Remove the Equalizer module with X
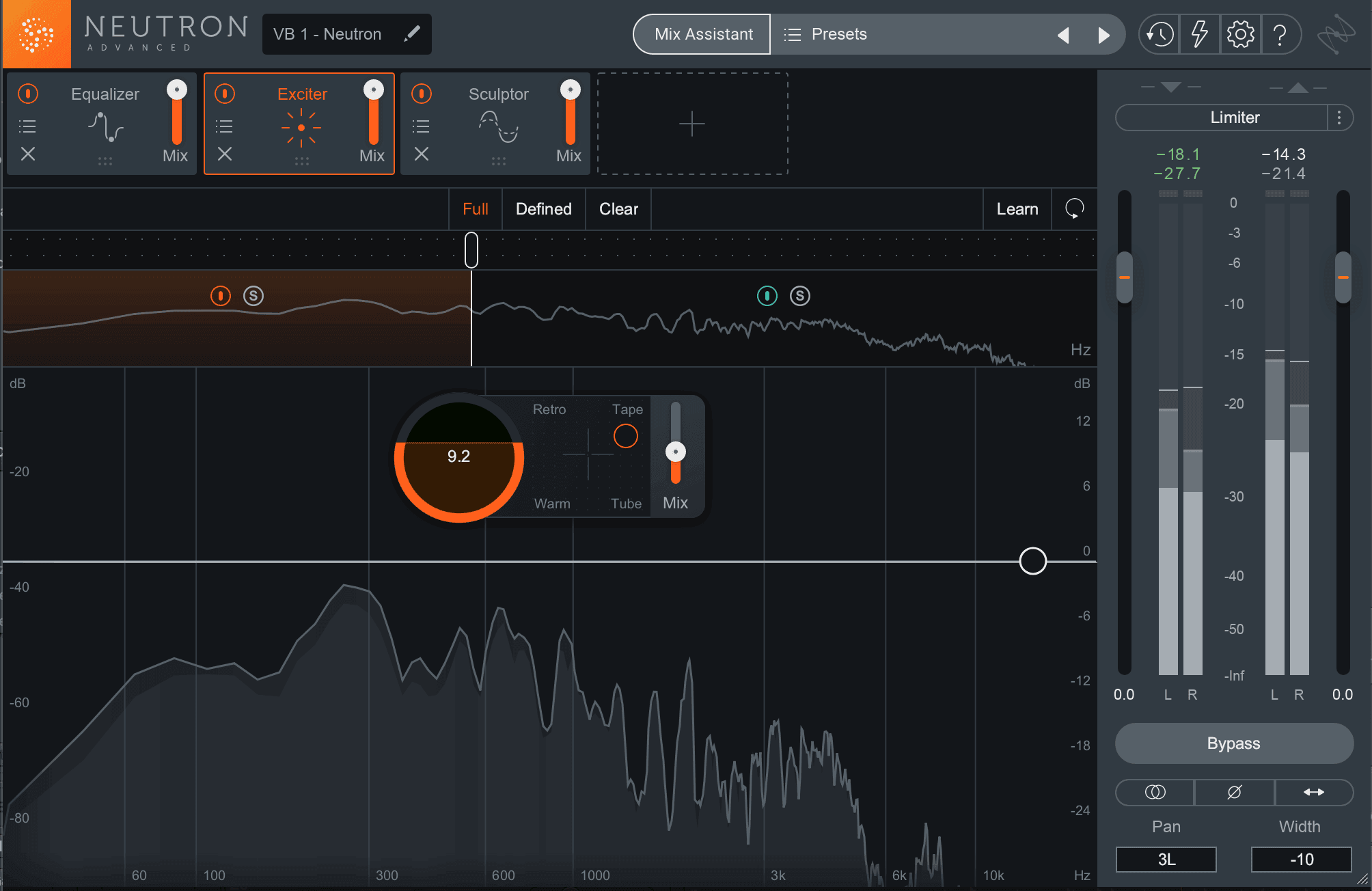1372x891 pixels. coord(28,154)
